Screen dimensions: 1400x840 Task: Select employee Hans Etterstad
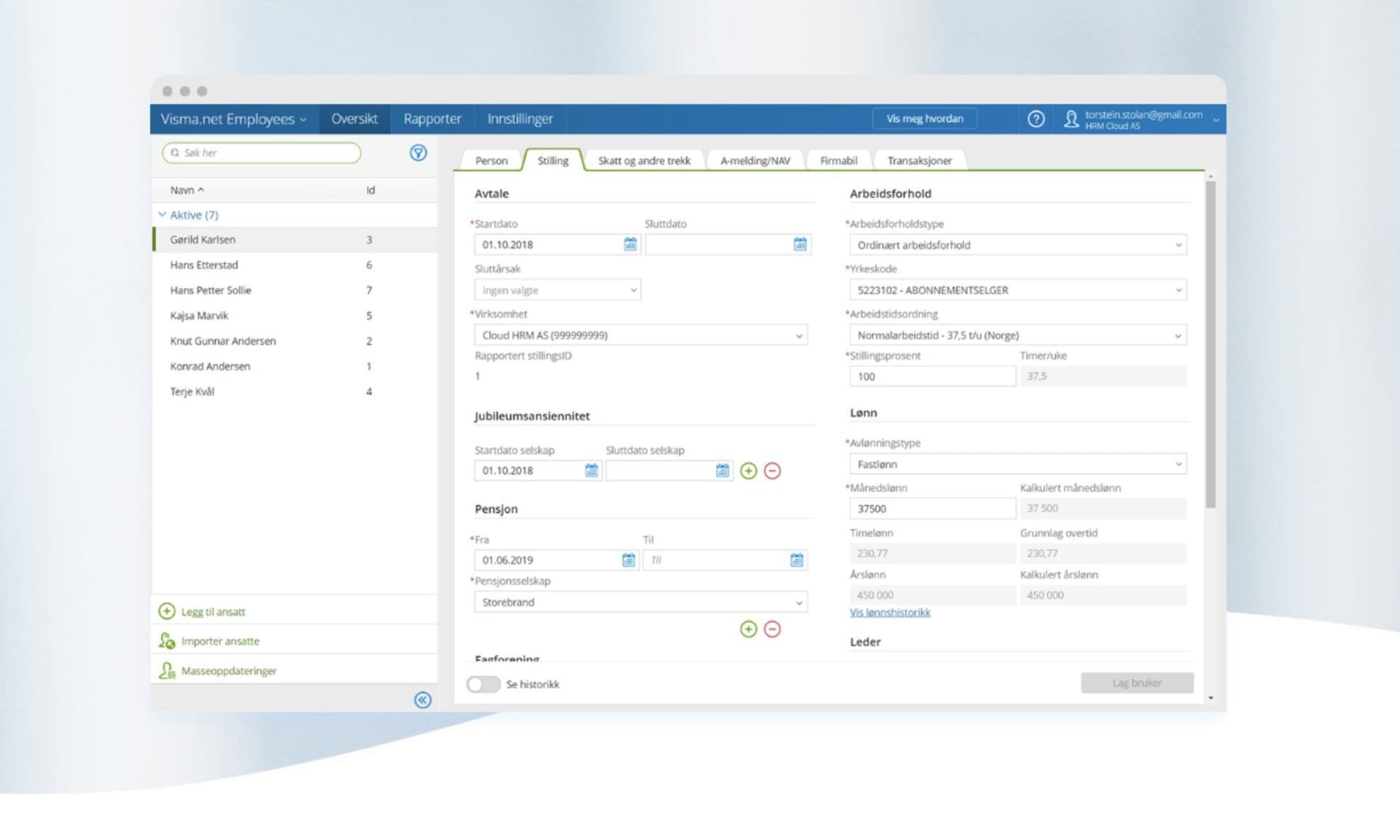point(295,265)
